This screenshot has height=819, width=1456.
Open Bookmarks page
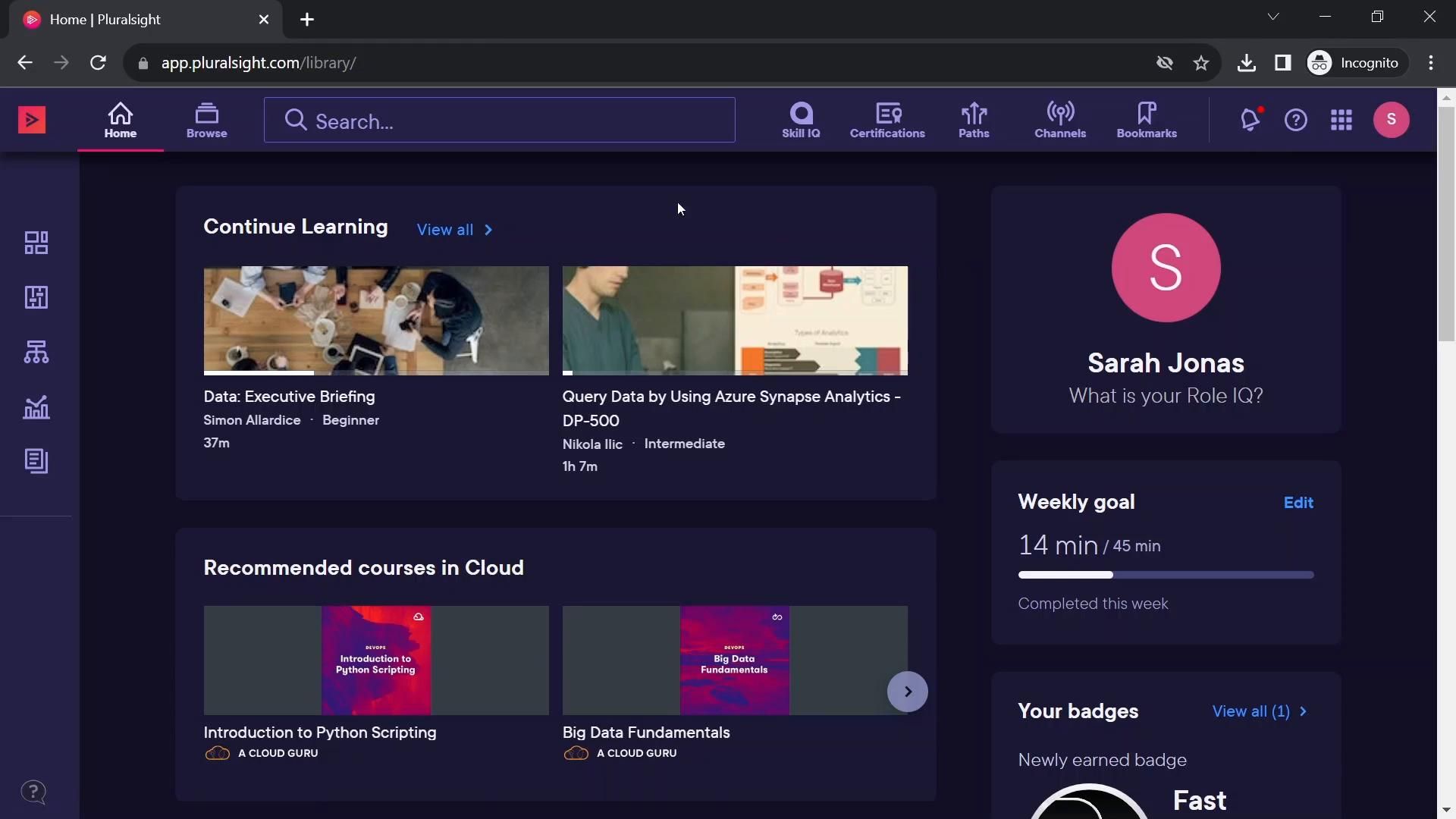click(1147, 121)
